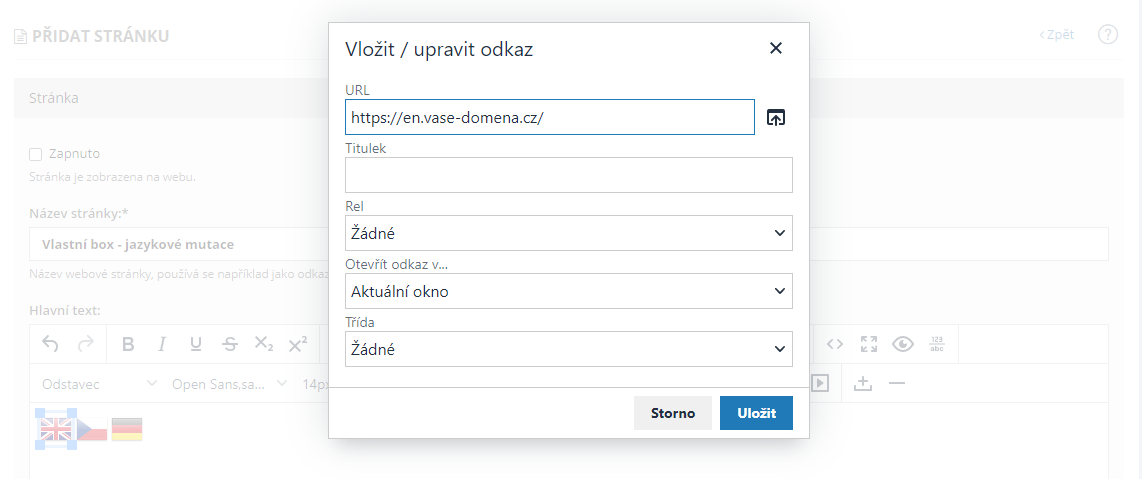Click the Undo arrow in the editor
The width and height of the screenshot is (1142, 479).
pos(50,344)
